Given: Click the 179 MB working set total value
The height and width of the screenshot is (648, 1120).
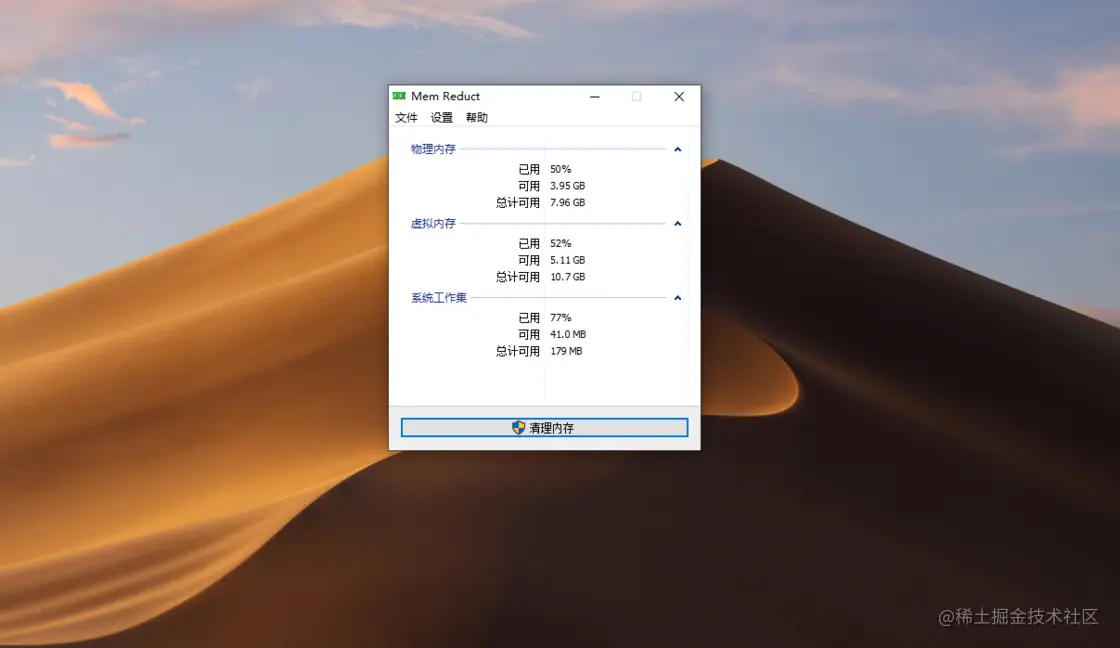Looking at the screenshot, I should tap(564, 350).
